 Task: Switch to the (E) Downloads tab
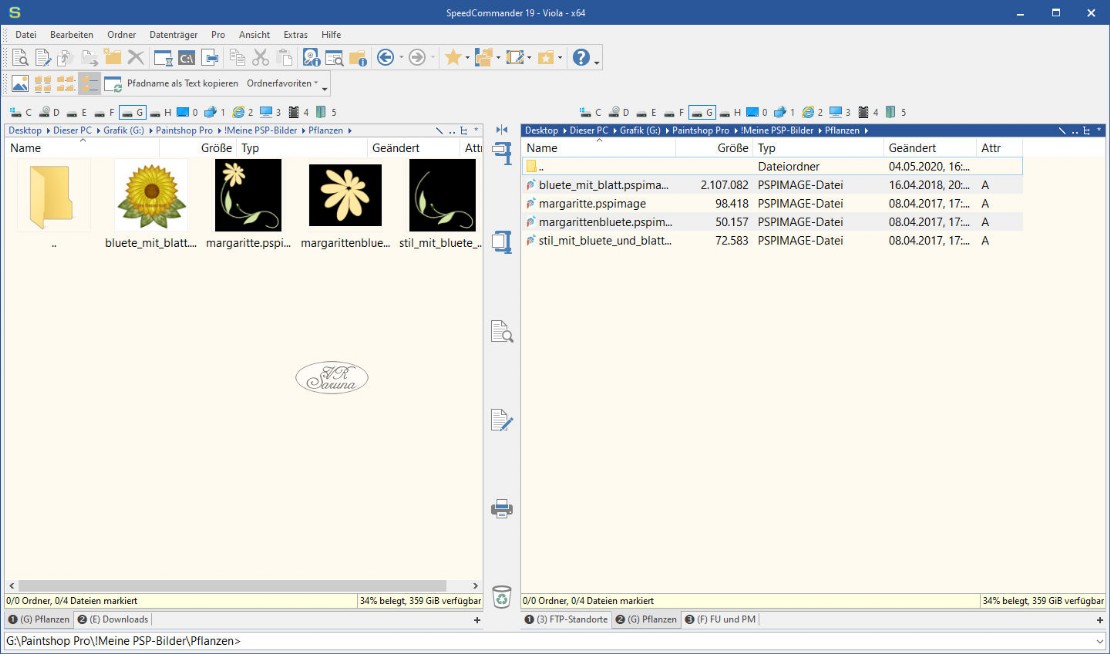pos(113,620)
